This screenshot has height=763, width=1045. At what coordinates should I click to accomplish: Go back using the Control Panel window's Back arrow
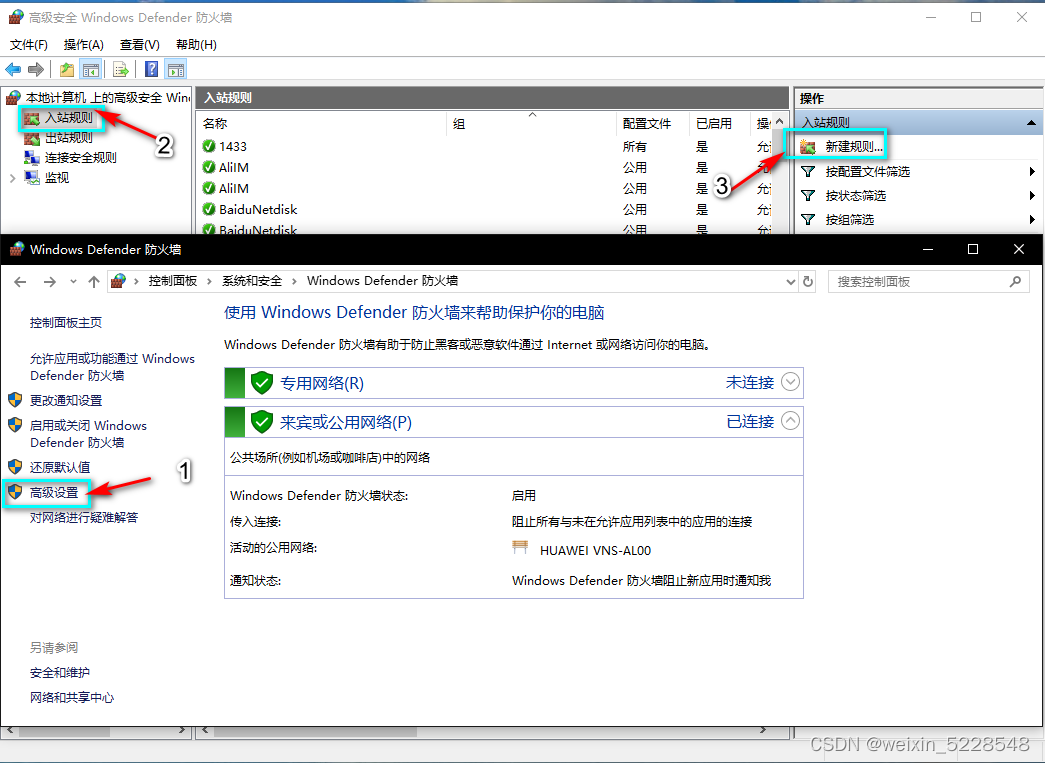(x=20, y=282)
